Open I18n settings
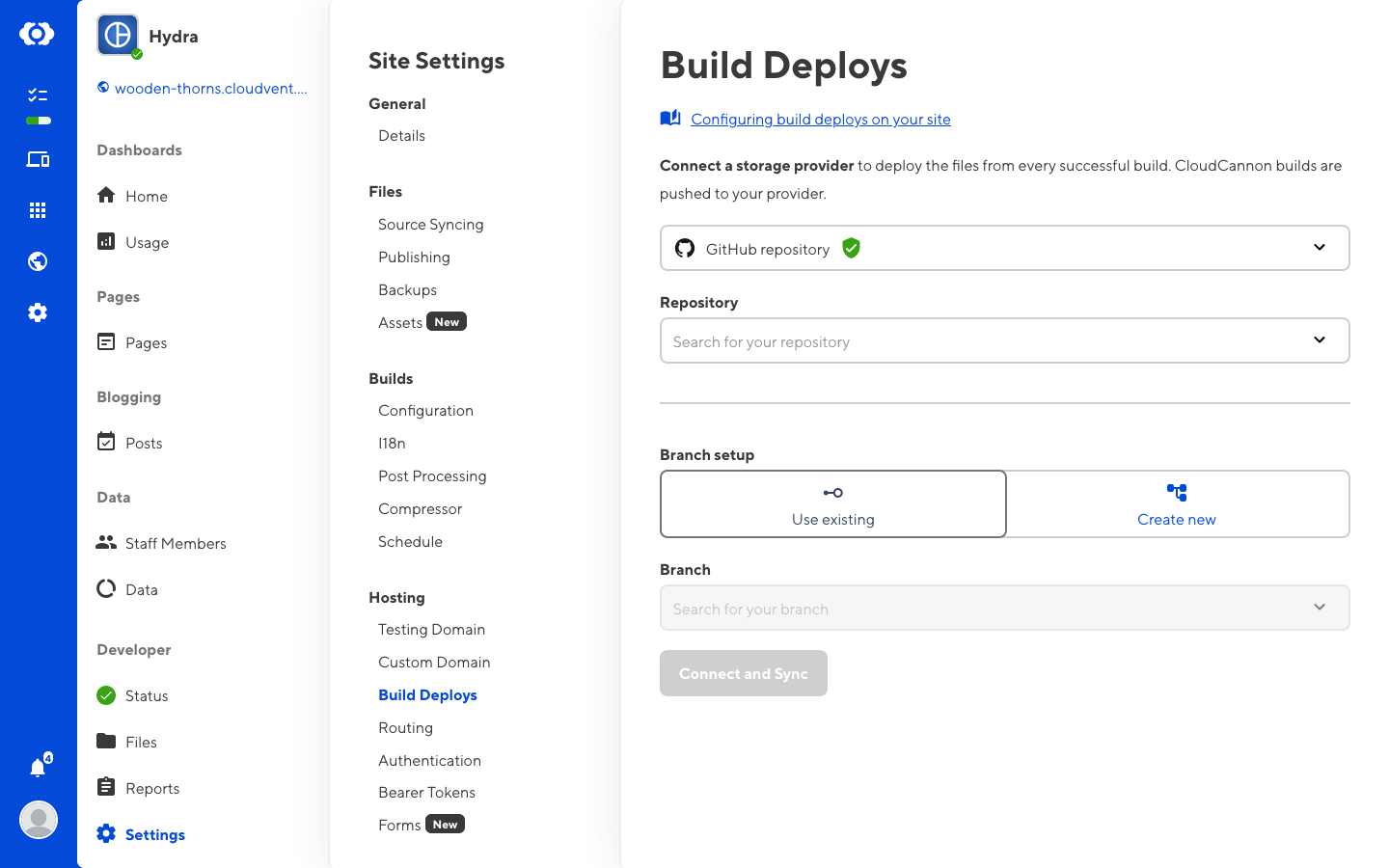This screenshot has height=868, width=1389. (x=392, y=444)
